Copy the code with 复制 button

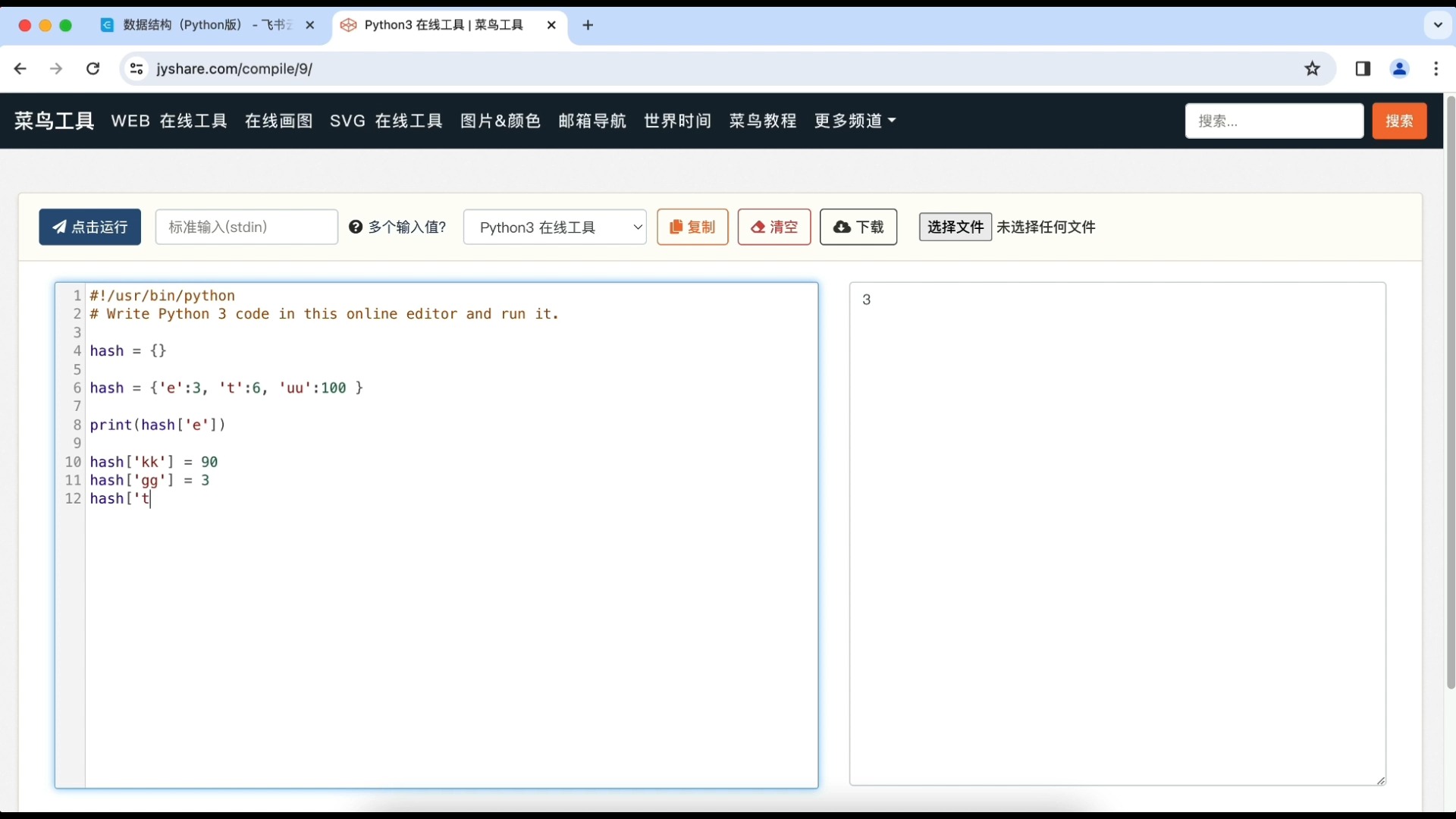click(692, 227)
